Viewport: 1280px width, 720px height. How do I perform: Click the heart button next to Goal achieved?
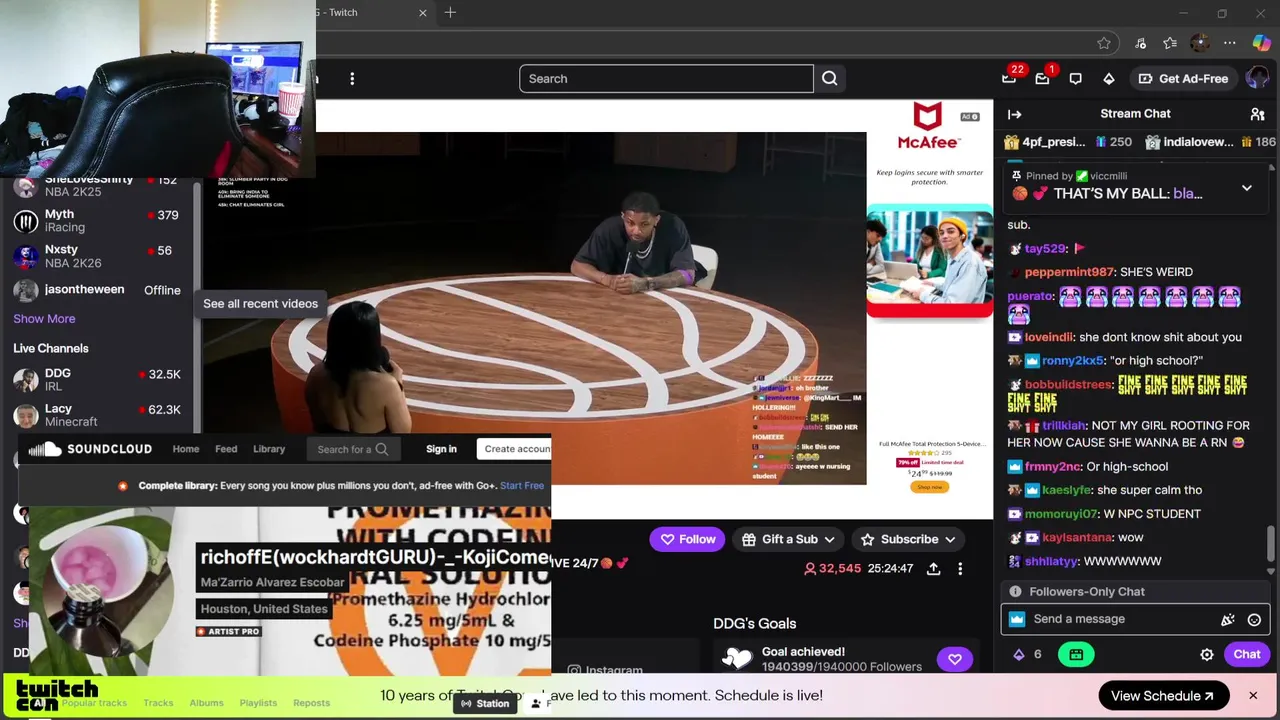[955, 659]
